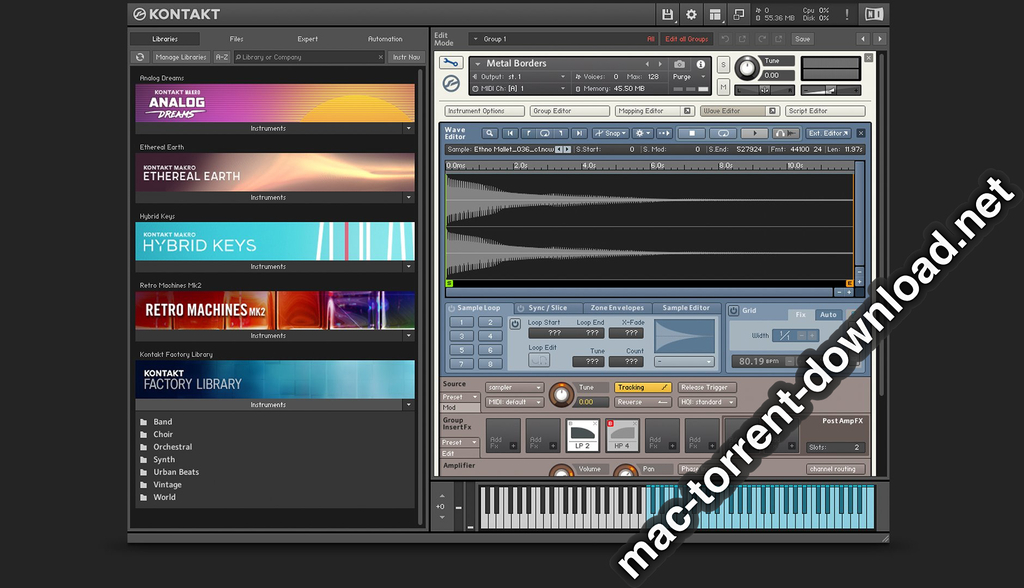The height and width of the screenshot is (588, 1024).
Task: Click the panic exclamation mark icon
Action: coord(847,14)
